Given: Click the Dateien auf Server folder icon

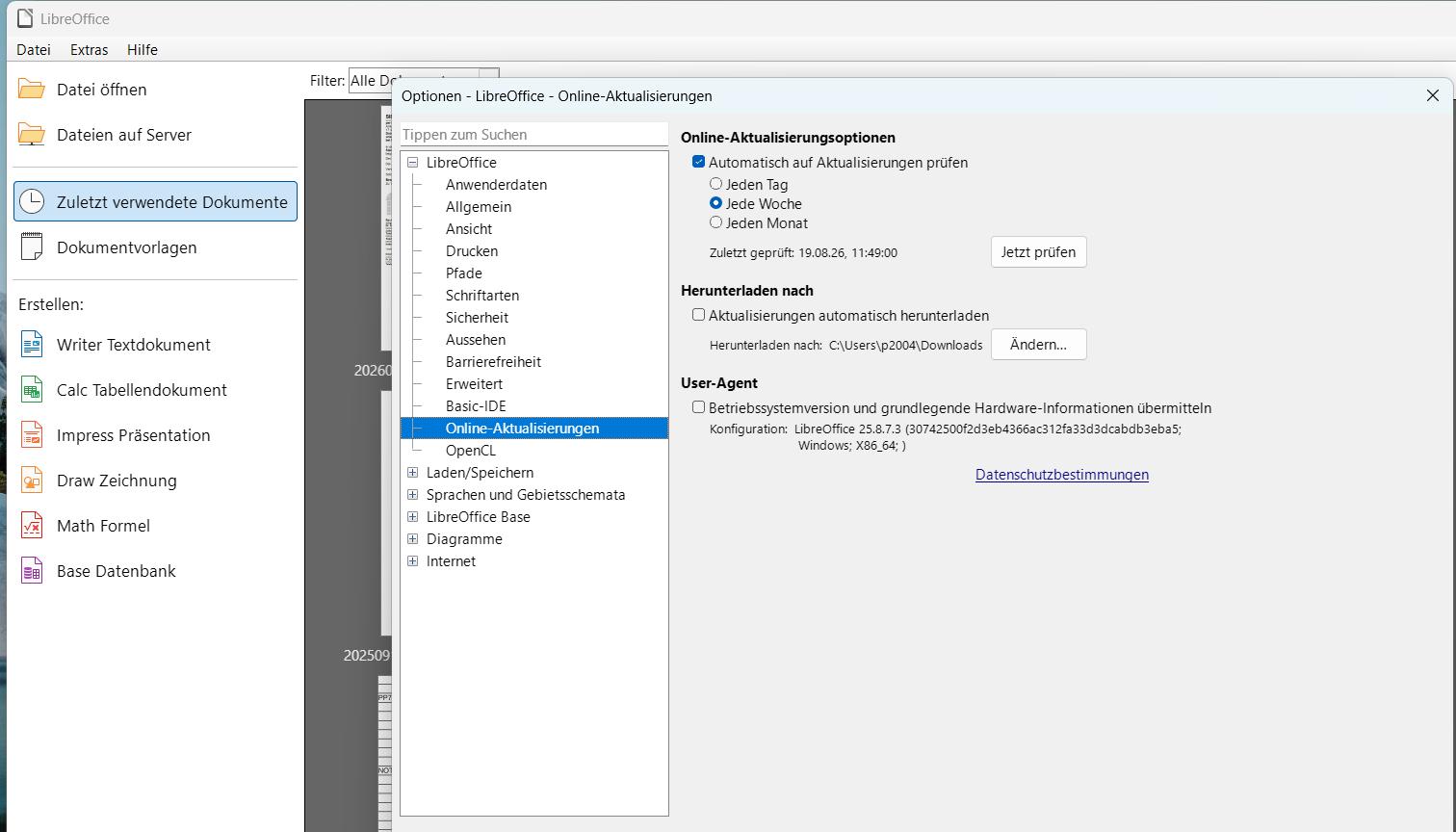Looking at the screenshot, I should tap(32, 135).
